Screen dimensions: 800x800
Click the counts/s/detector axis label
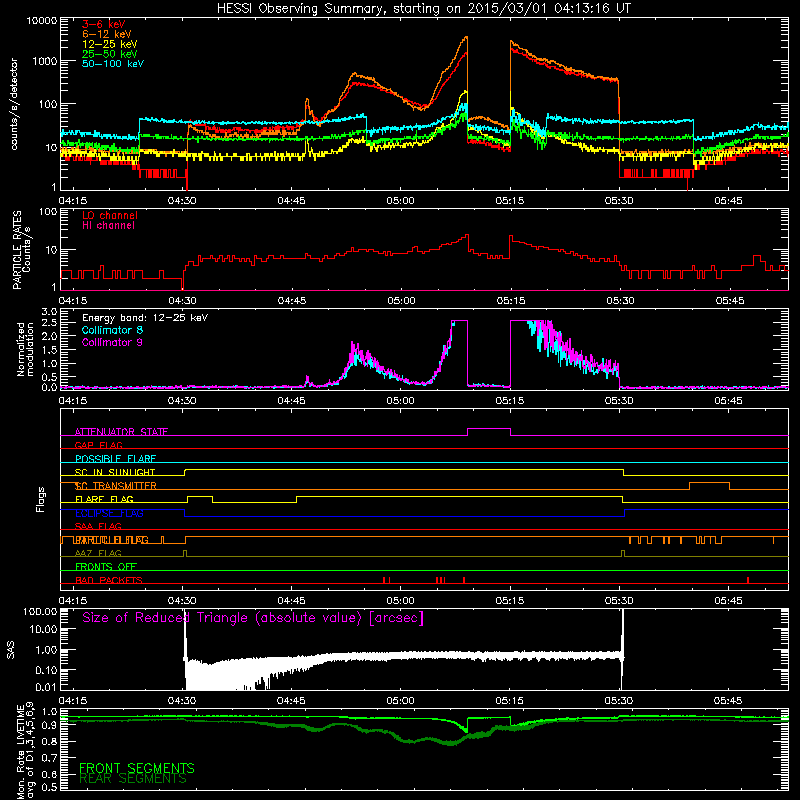click(x=14, y=104)
